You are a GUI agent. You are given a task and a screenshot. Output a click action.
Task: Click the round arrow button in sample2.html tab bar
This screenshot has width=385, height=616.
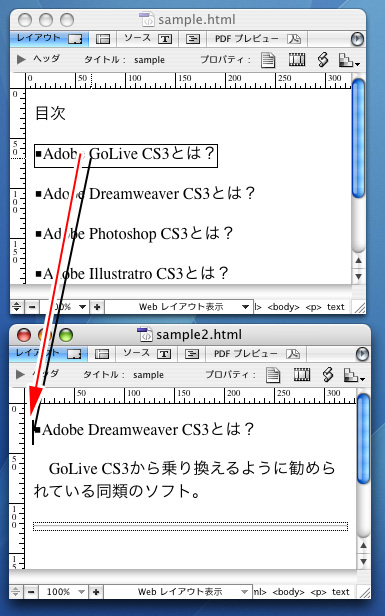point(362,354)
